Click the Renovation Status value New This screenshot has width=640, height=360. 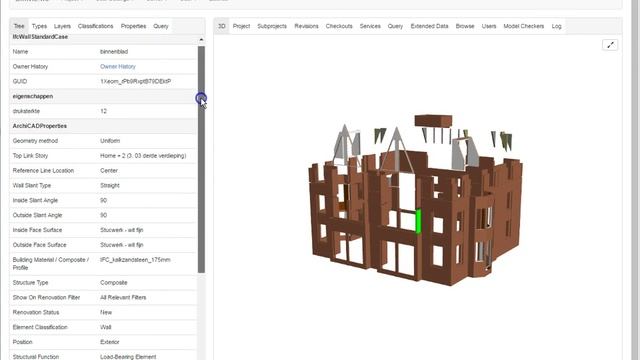click(x=106, y=312)
